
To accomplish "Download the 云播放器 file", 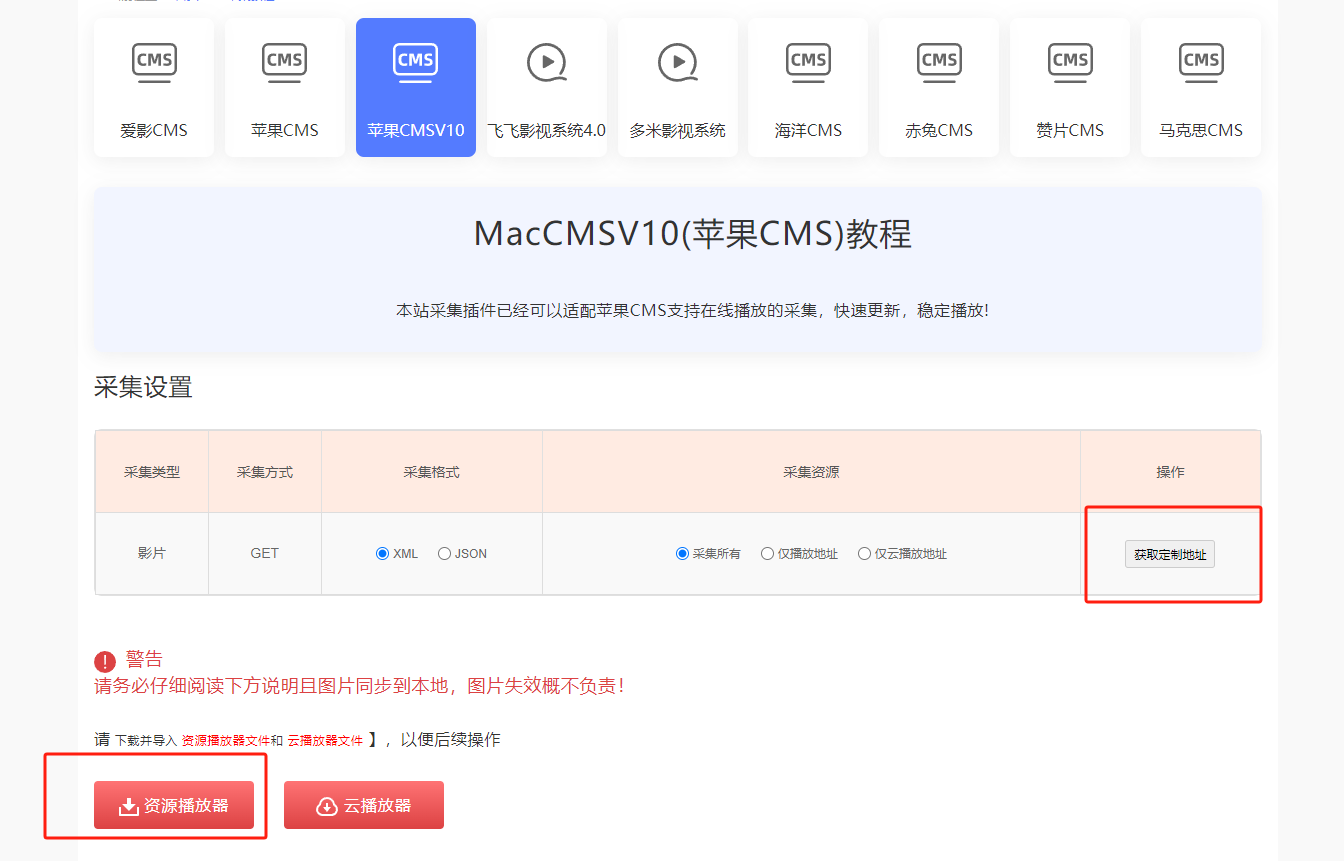I will (x=364, y=805).
